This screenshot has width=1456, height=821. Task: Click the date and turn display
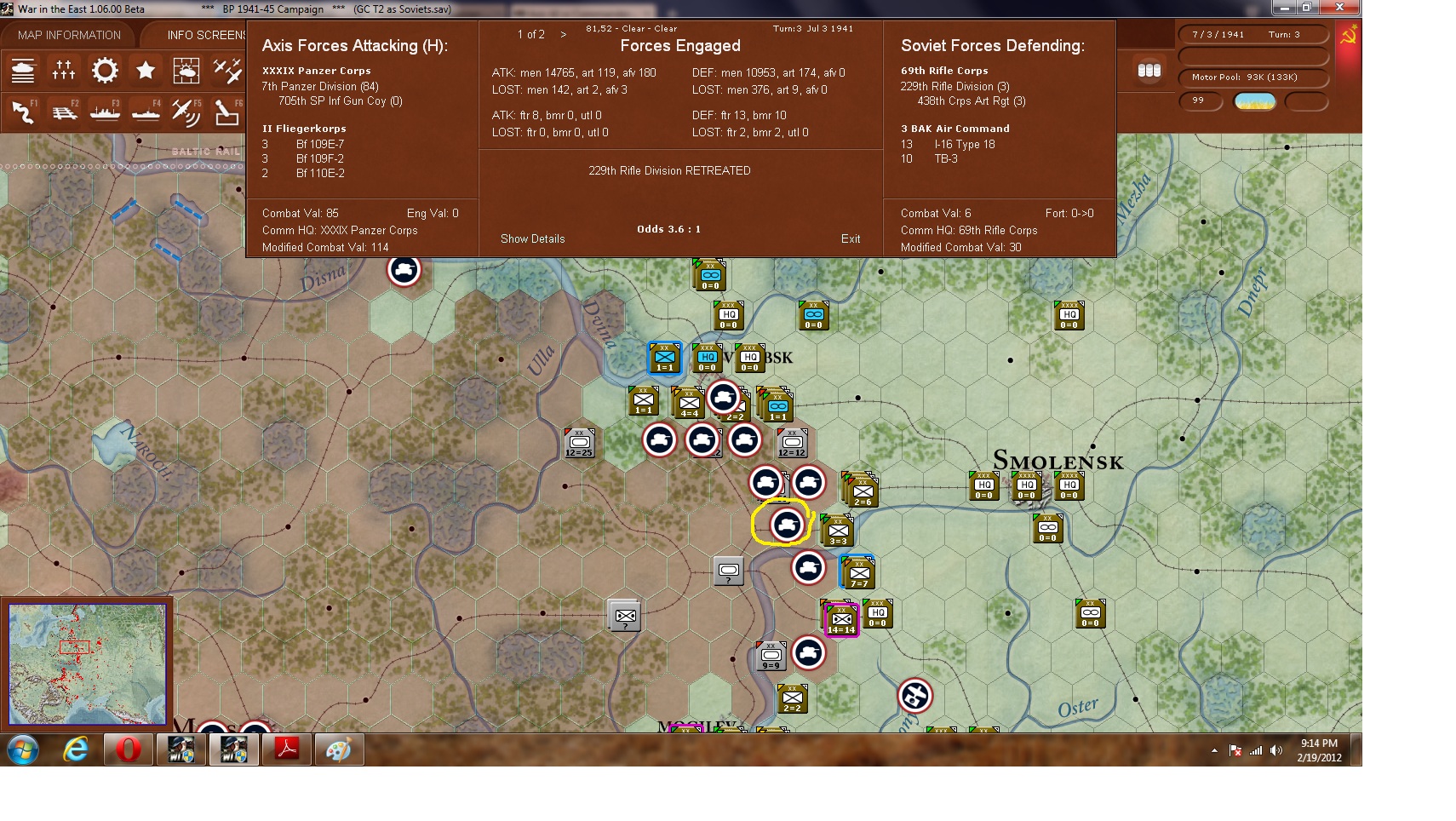pyautogui.click(x=1253, y=35)
